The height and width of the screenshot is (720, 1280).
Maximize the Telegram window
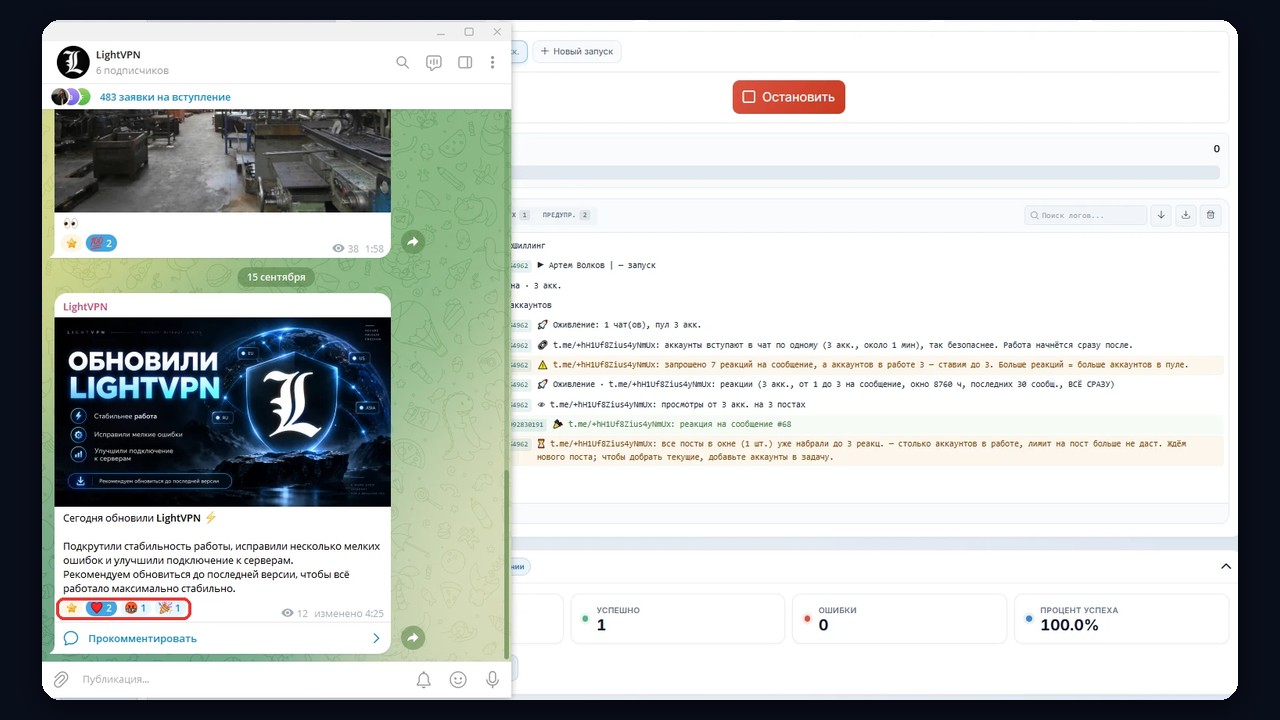coord(469,32)
